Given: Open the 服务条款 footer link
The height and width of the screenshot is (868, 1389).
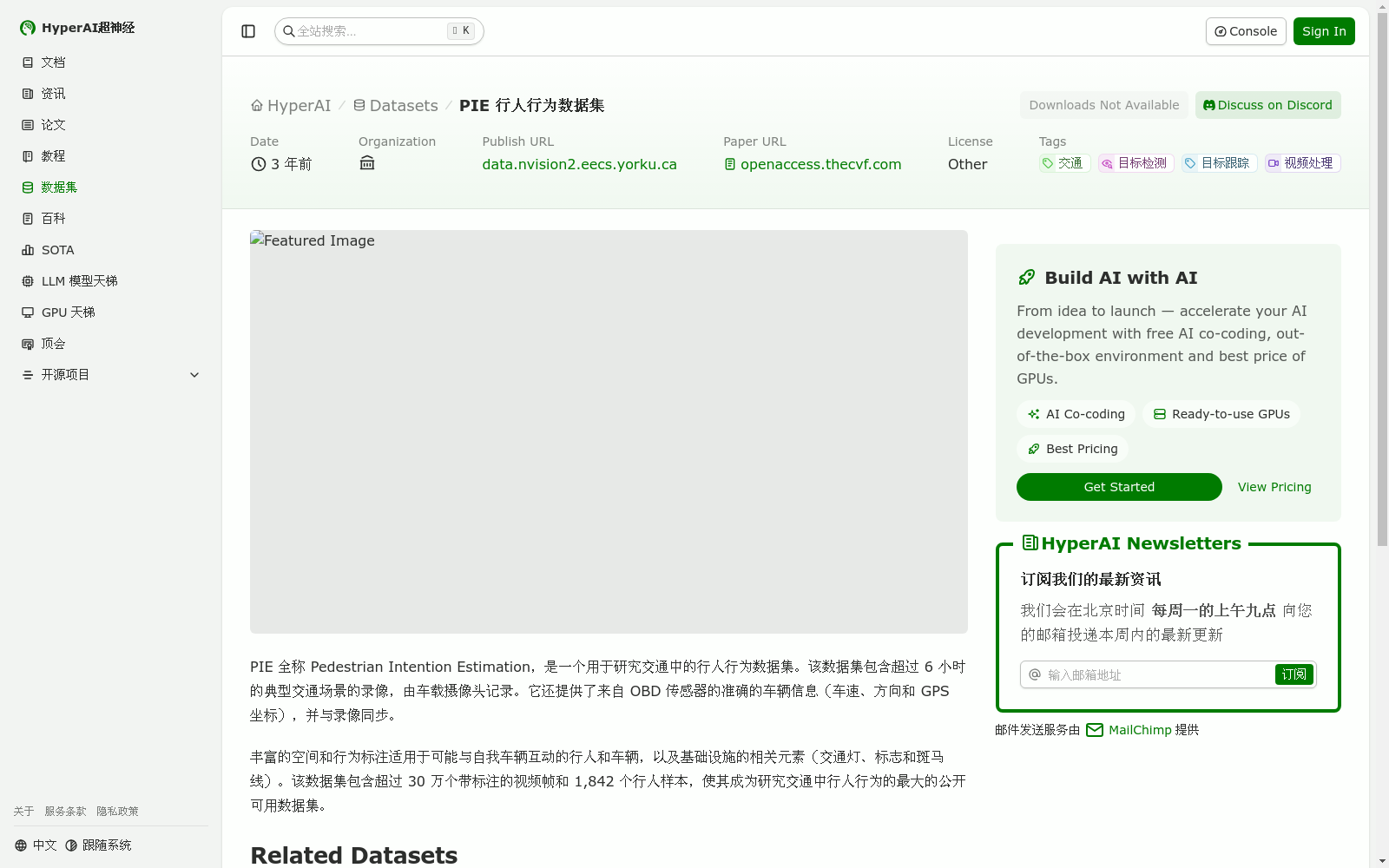Looking at the screenshot, I should click(65, 811).
